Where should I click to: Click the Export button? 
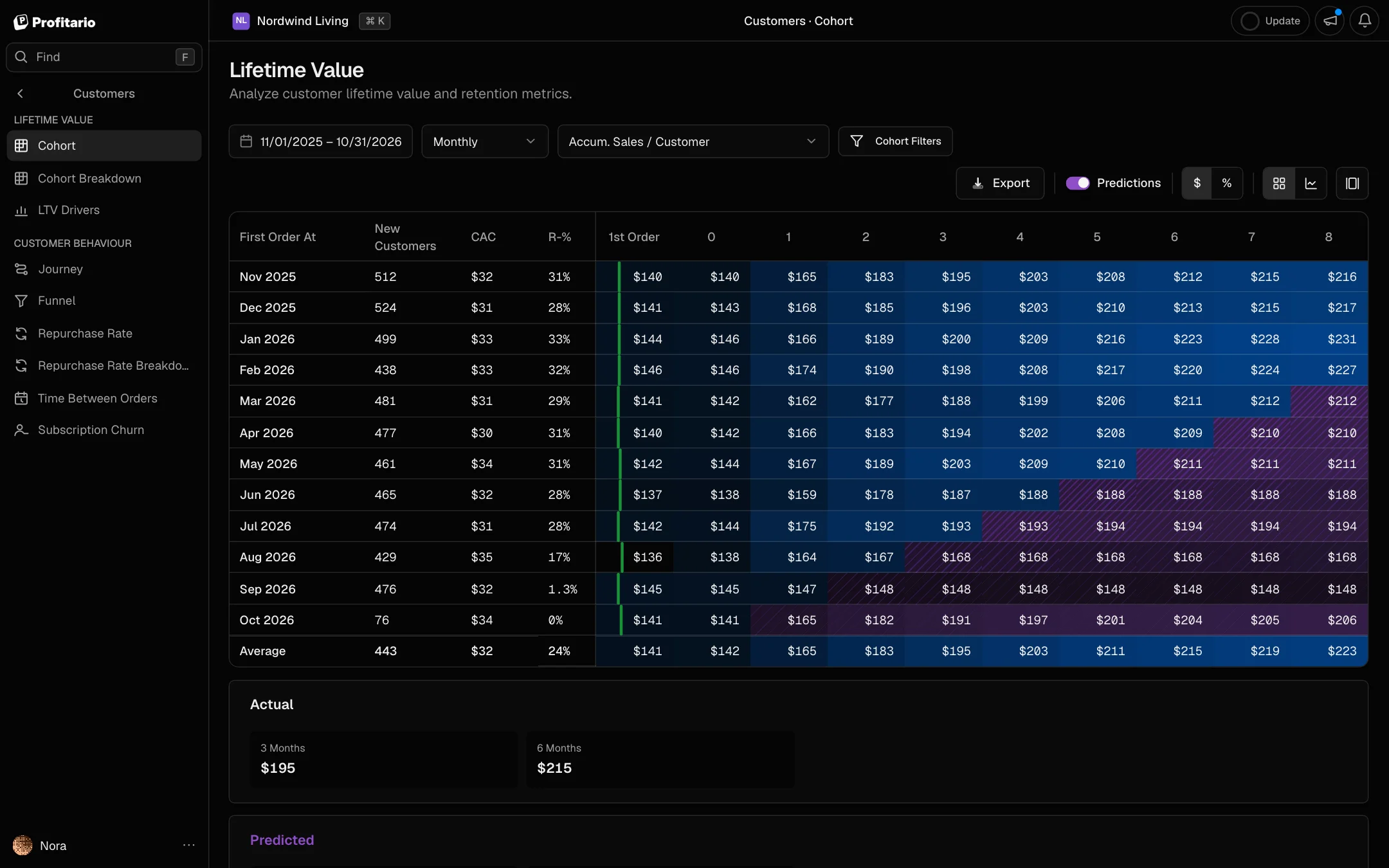pyautogui.click(x=1000, y=184)
